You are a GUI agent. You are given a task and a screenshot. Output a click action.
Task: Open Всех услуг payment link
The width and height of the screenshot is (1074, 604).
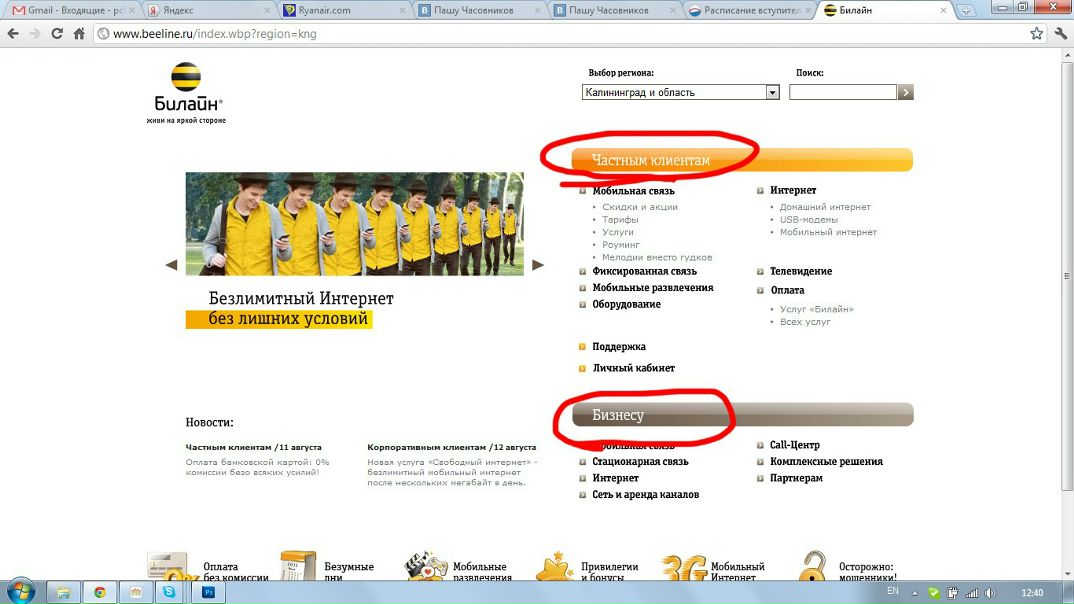(805, 322)
